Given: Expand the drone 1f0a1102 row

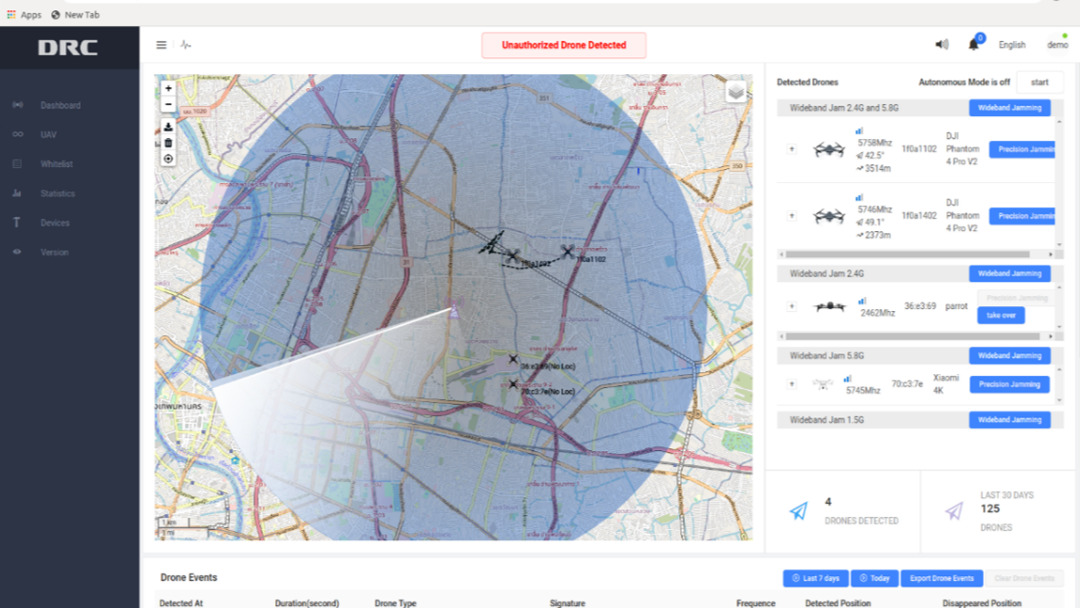Looking at the screenshot, I should (x=792, y=149).
